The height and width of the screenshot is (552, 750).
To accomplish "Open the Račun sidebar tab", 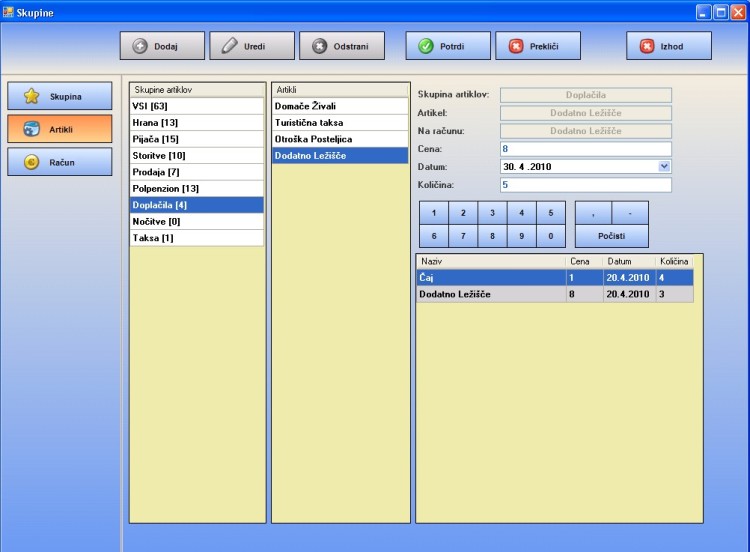I will (59, 162).
